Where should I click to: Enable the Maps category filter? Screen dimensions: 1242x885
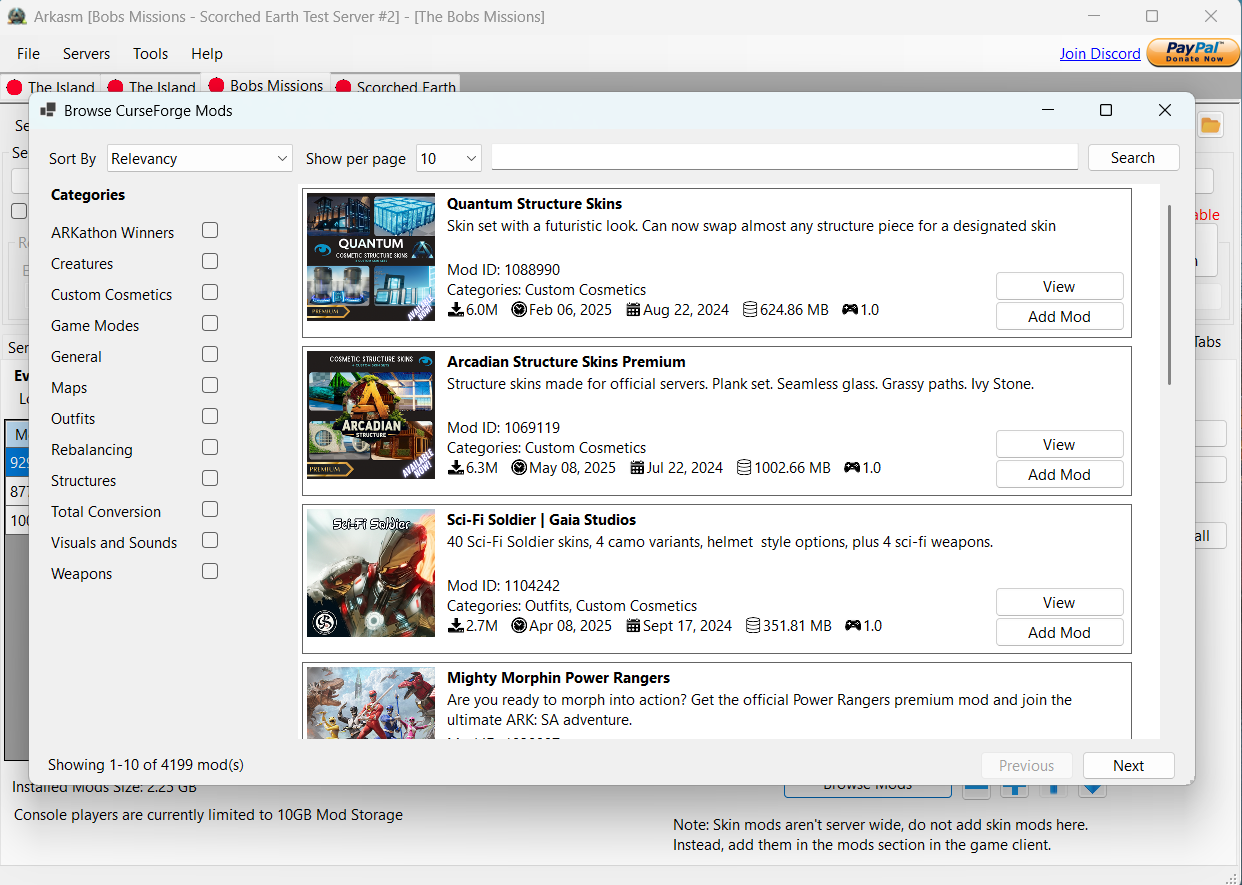(x=210, y=386)
